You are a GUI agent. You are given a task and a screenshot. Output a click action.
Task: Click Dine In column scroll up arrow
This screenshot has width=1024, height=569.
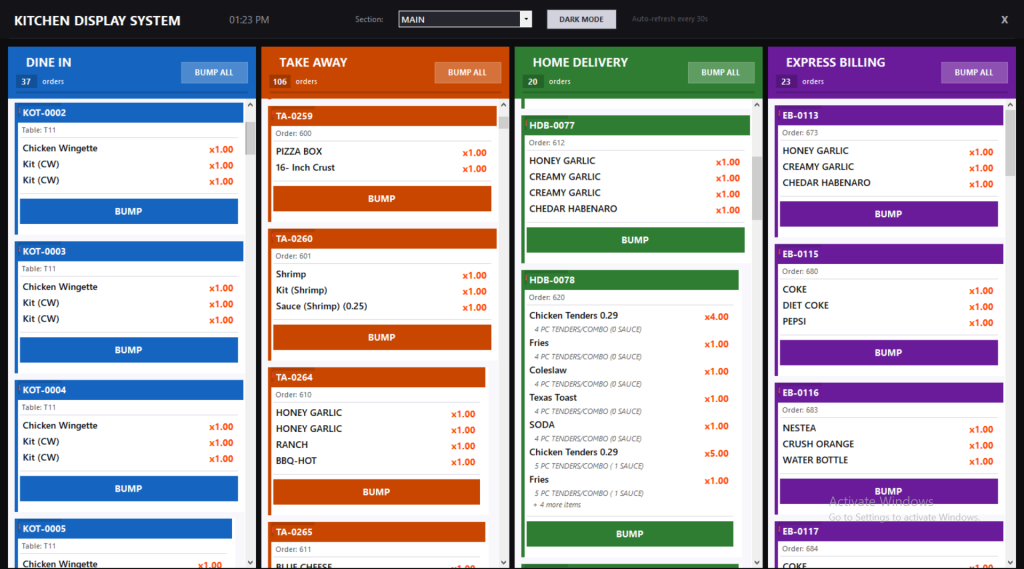tap(250, 105)
